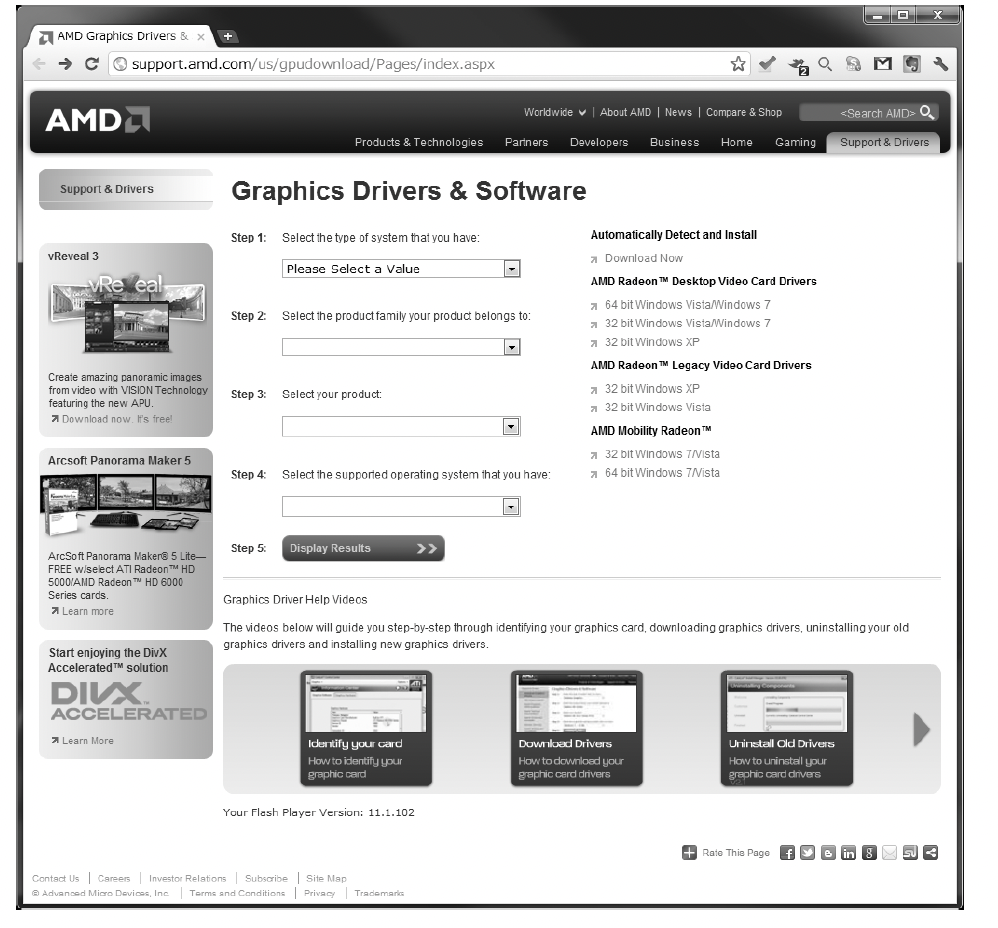This screenshot has width=998, height=928.
Task: Click Compare & Shop link
Action: tap(743, 113)
